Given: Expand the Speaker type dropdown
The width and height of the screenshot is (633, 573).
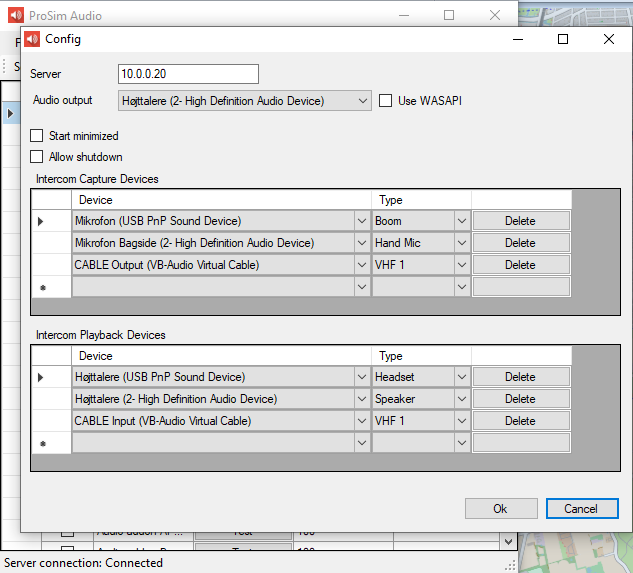Looking at the screenshot, I should point(461,399).
